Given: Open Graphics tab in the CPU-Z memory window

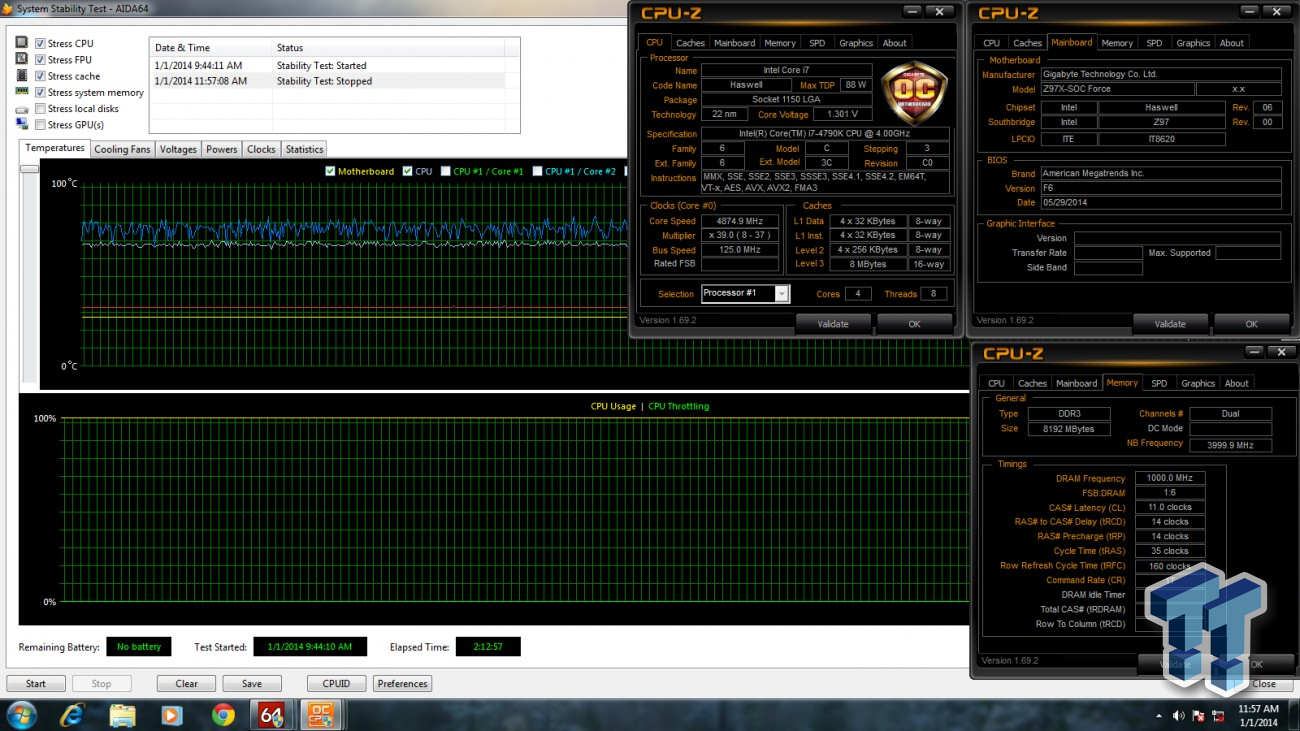Looking at the screenshot, I should click(1198, 383).
